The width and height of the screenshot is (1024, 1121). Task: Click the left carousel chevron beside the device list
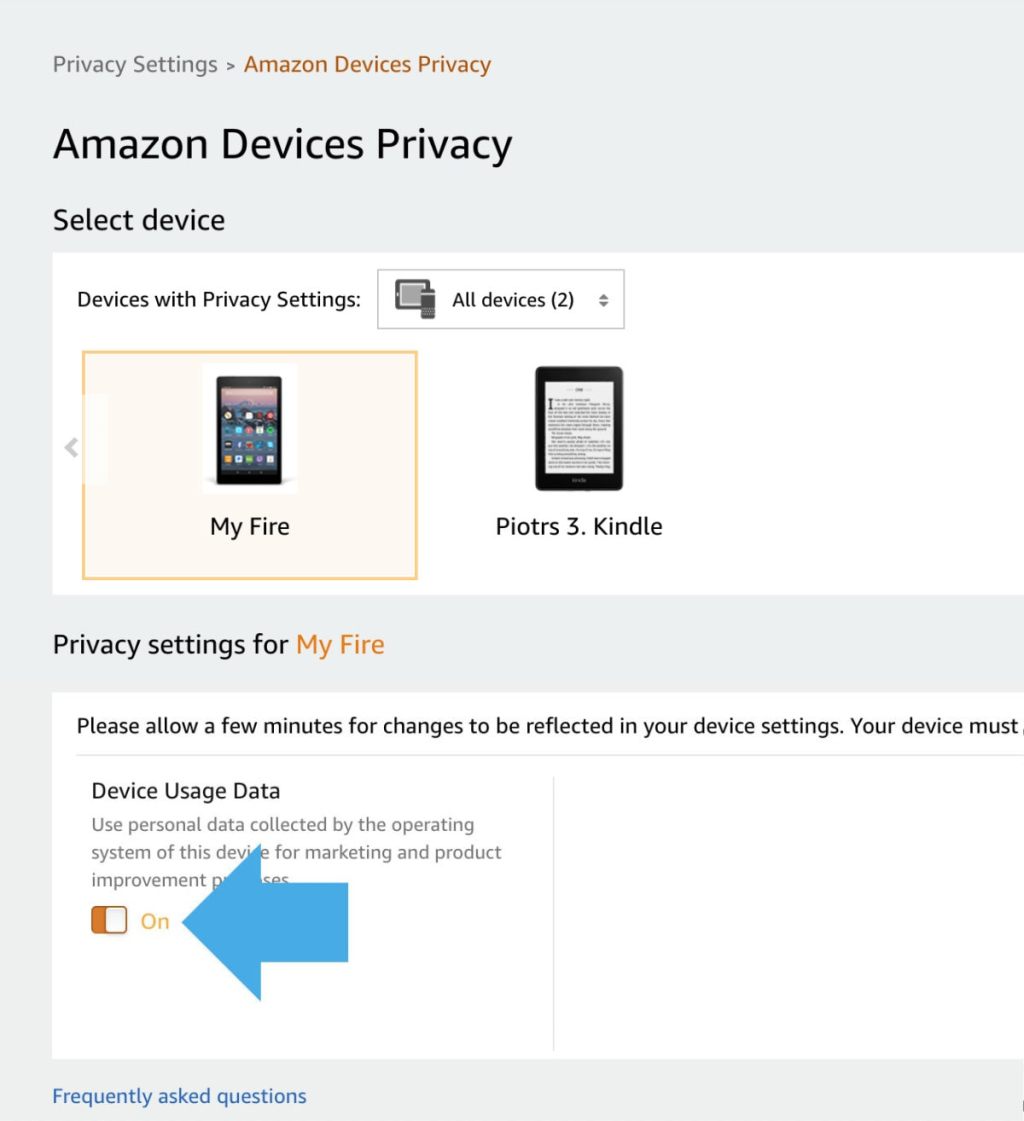click(x=71, y=447)
